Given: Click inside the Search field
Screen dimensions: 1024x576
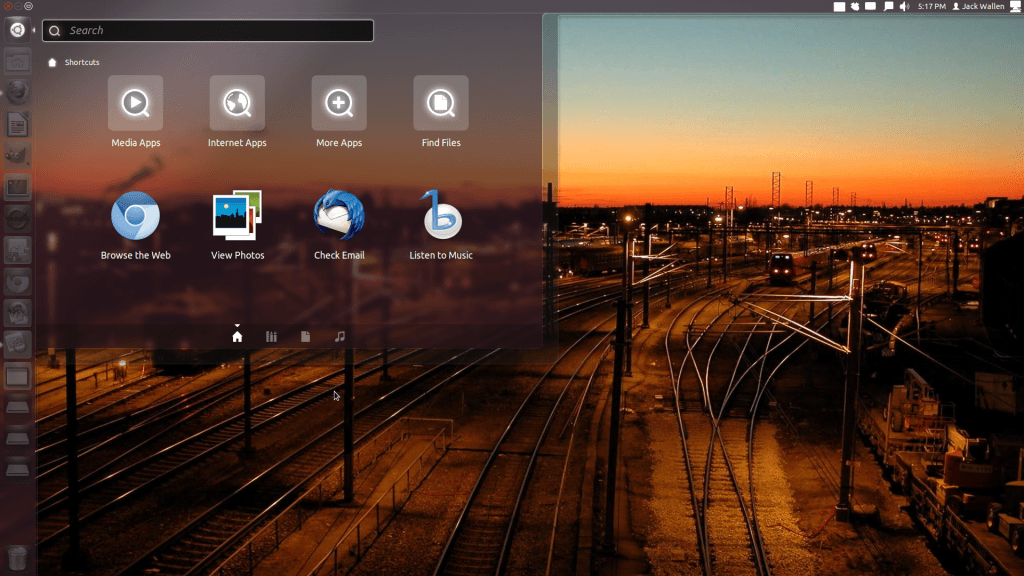Looking at the screenshot, I should click(207, 30).
